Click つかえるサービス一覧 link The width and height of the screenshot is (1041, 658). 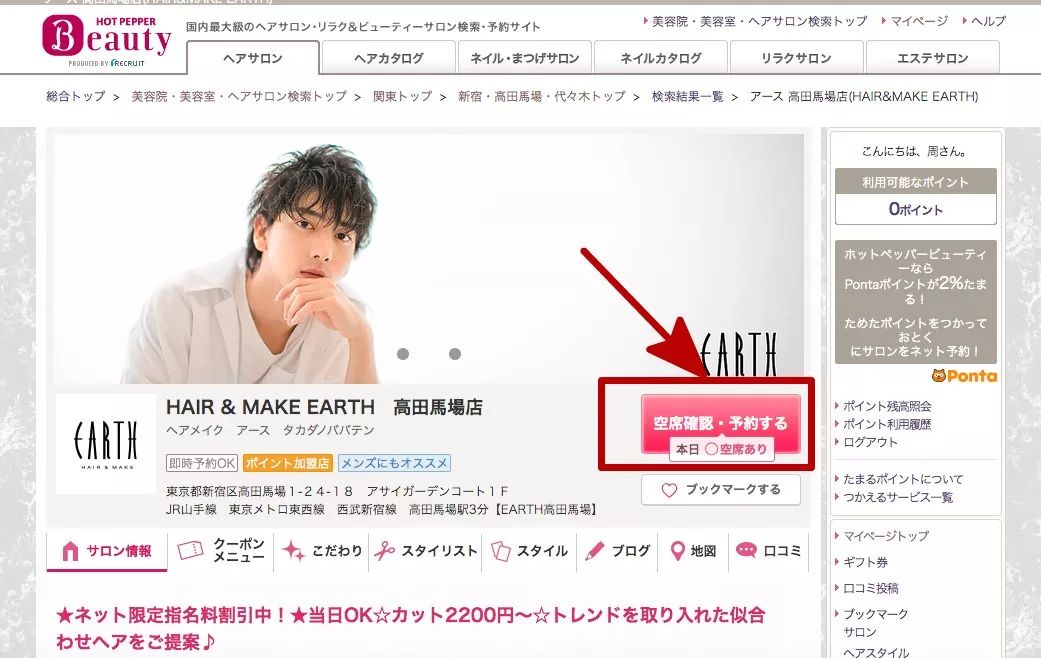coord(898,497)
